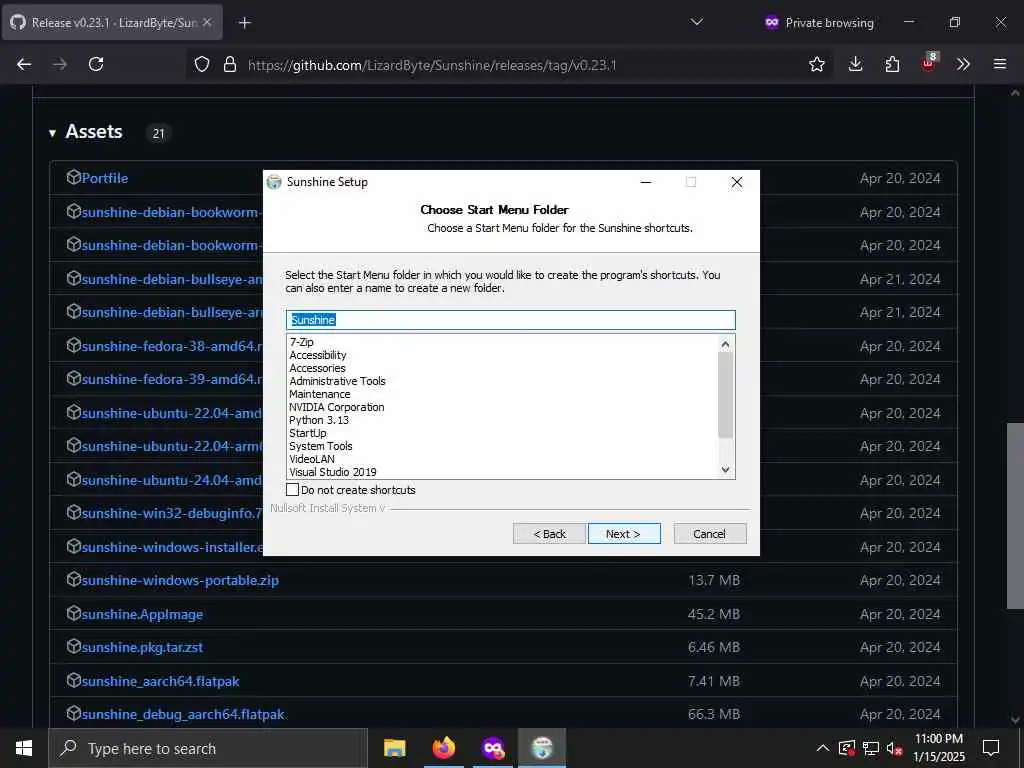
Task: Open the Windows Start menu
Action: (x=24, y=748)
